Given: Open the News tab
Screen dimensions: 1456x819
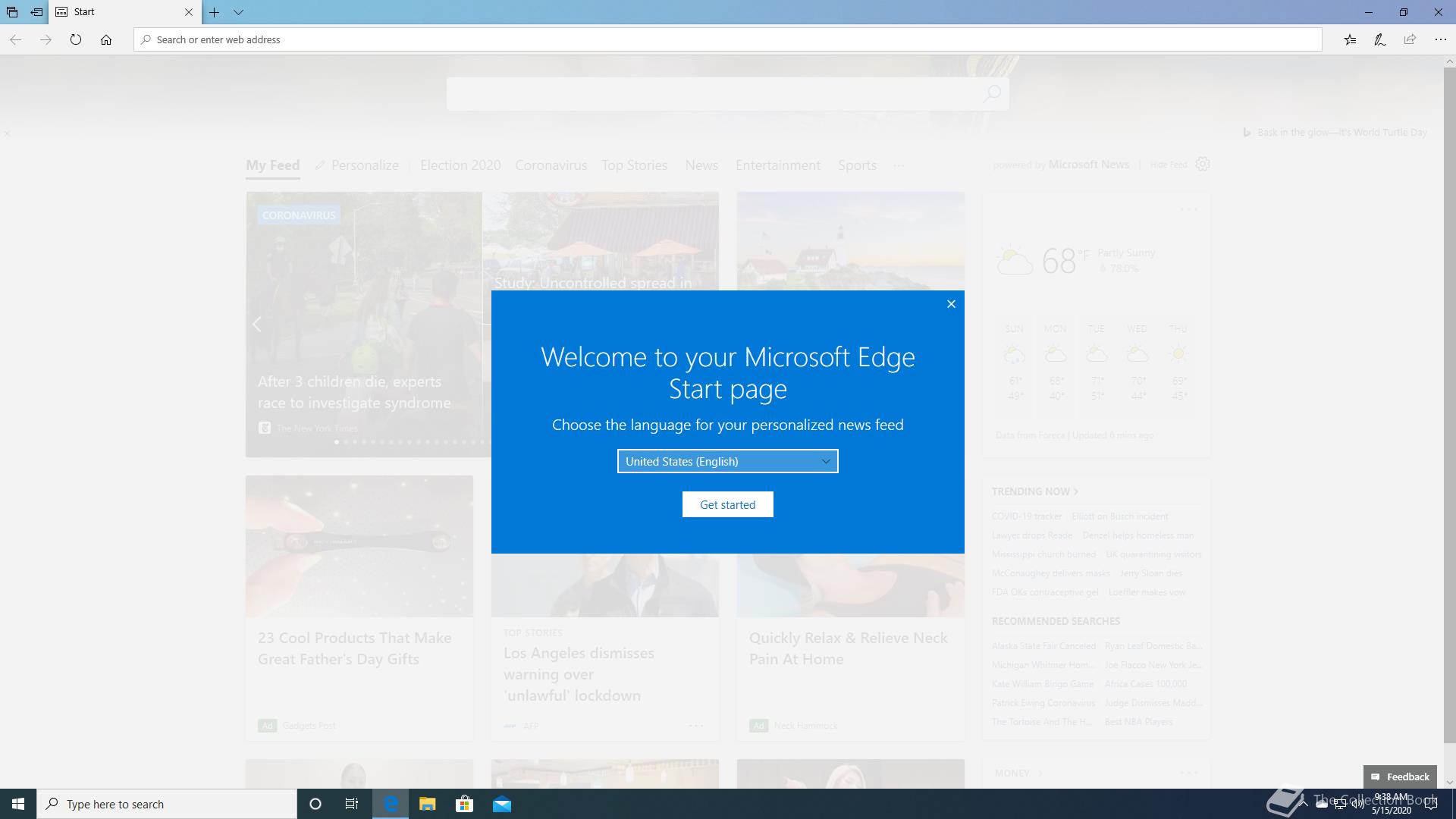Looking at the screenshot, I should (701, 165).
